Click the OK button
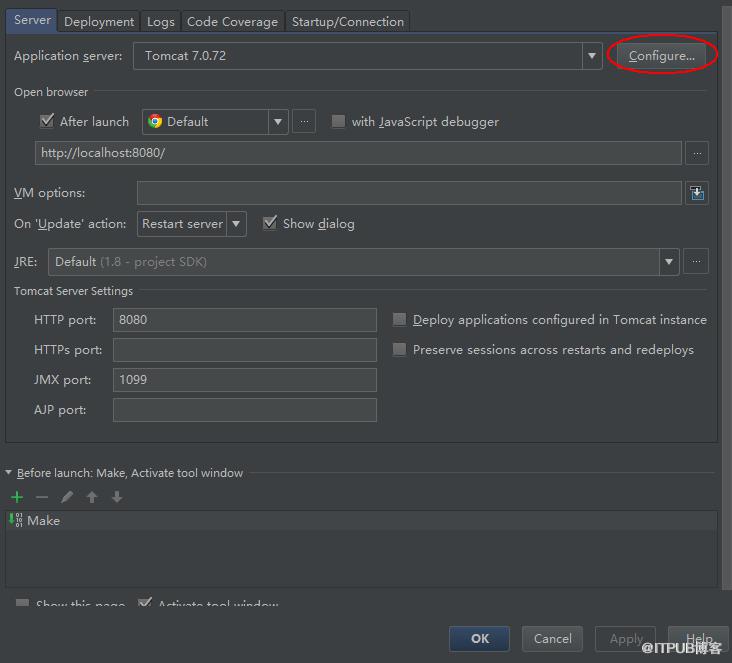This screenshot has width=732, height=663. (x=479, y=638)
